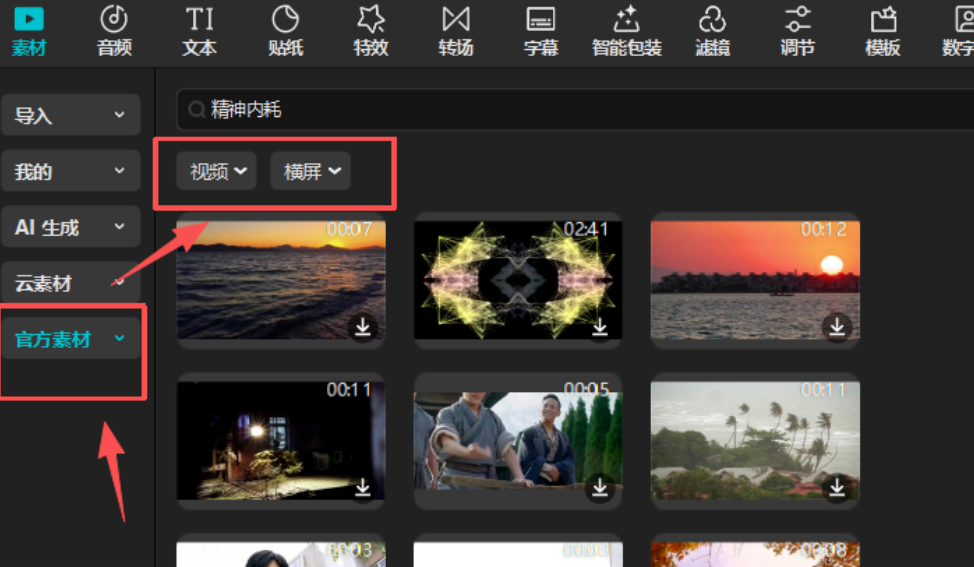
Task: Open the 贴纸 (Stickers) panel icon
Action: click(286, 19)
